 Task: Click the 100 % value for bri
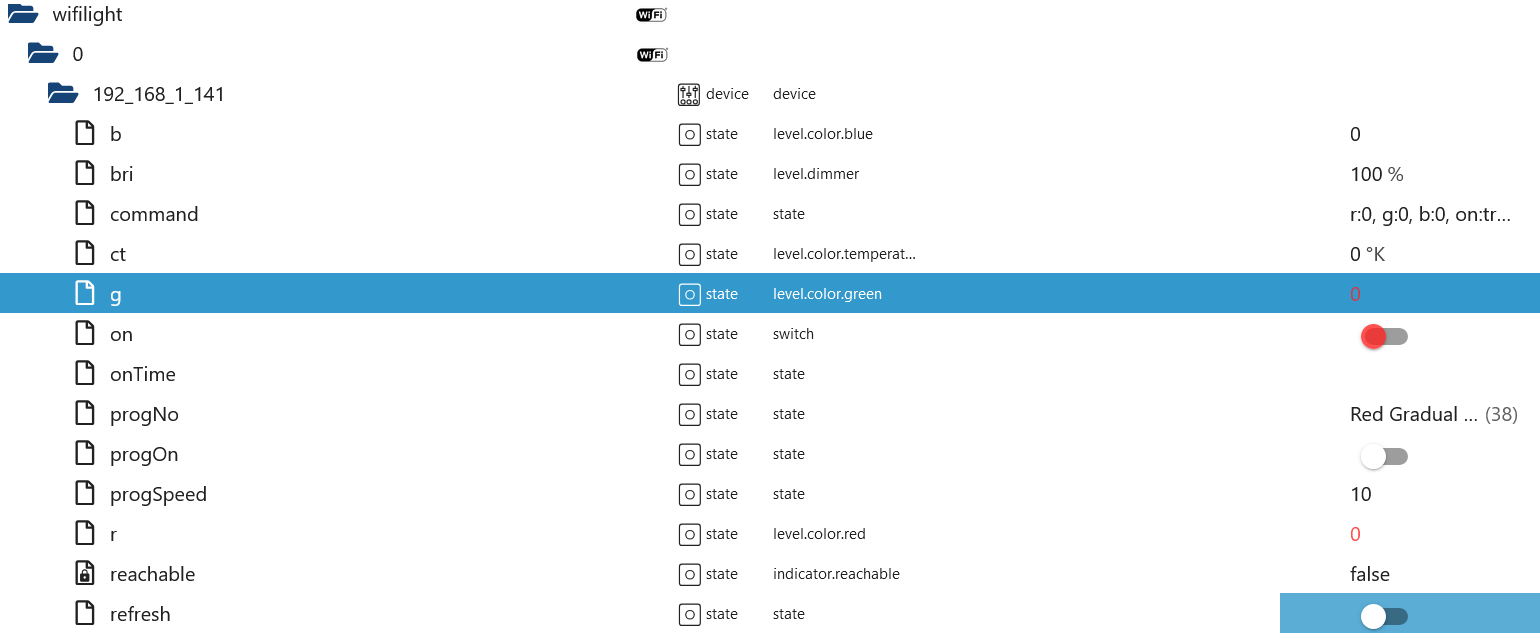tap(1377, 174)
